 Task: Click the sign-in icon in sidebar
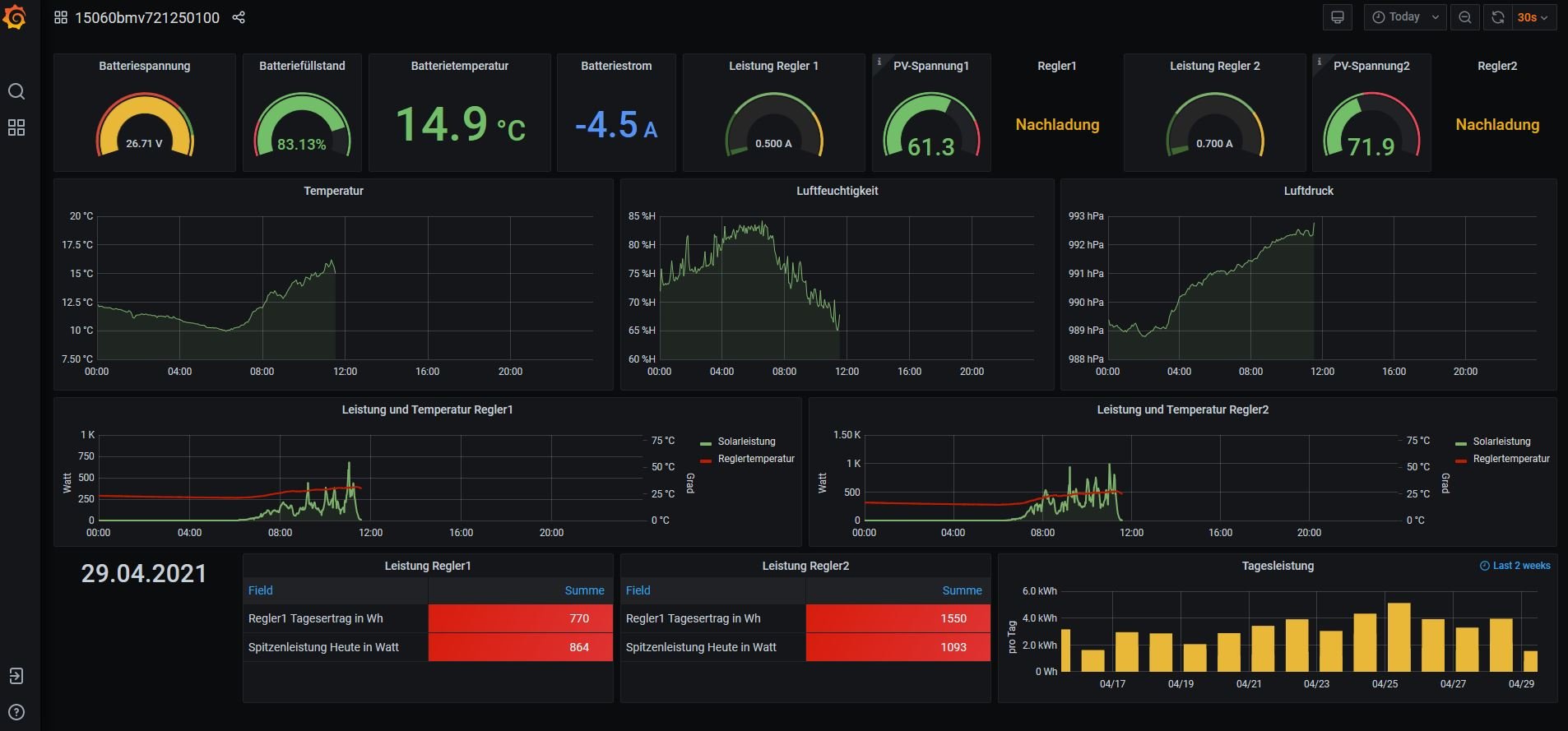coord(16,676)
